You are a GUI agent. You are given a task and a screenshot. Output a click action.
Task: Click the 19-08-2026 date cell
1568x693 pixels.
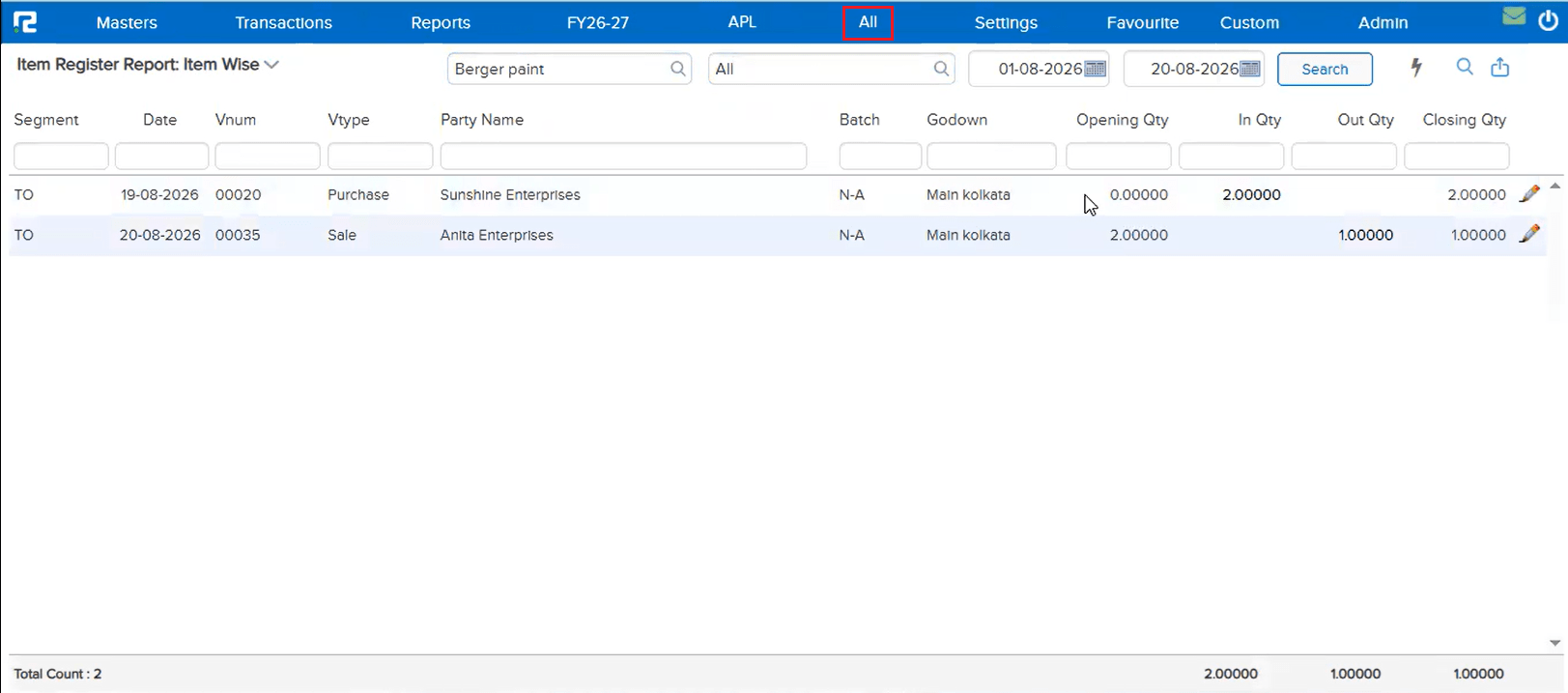click(x=159, y=194)
